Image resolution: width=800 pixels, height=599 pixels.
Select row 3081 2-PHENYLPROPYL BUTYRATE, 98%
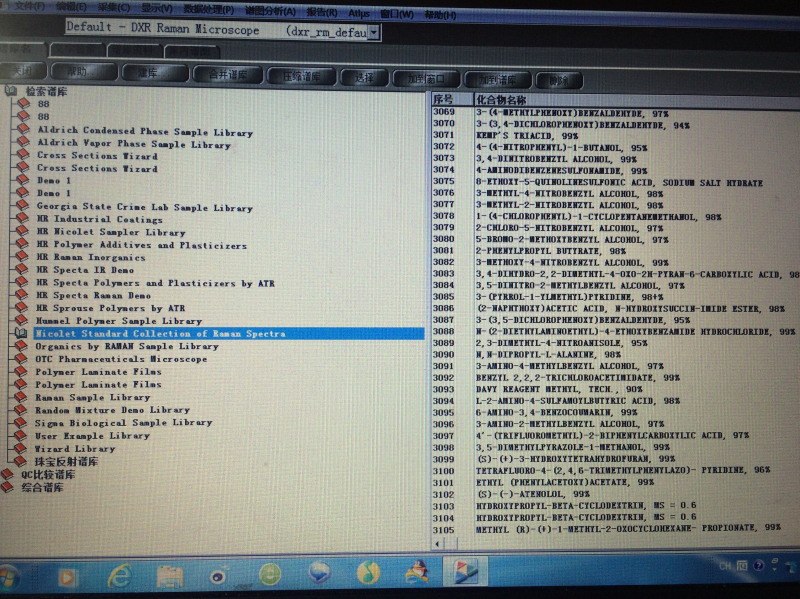551,251
